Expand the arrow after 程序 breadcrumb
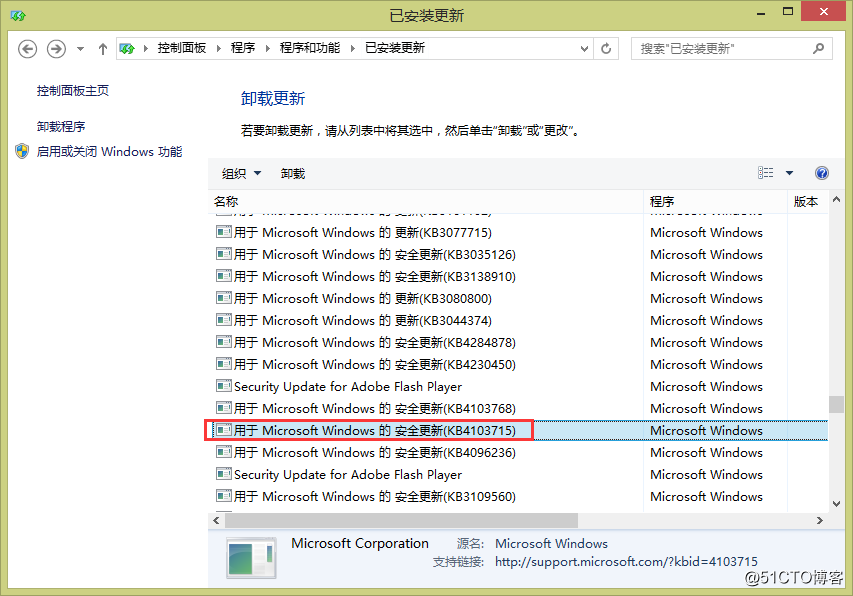 coord(268,48)
